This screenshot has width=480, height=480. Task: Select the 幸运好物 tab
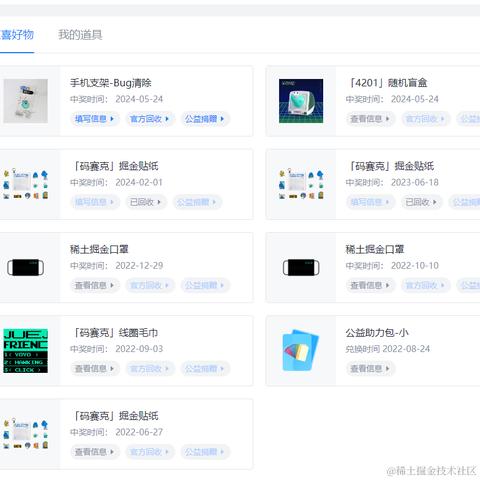(17, 35)
